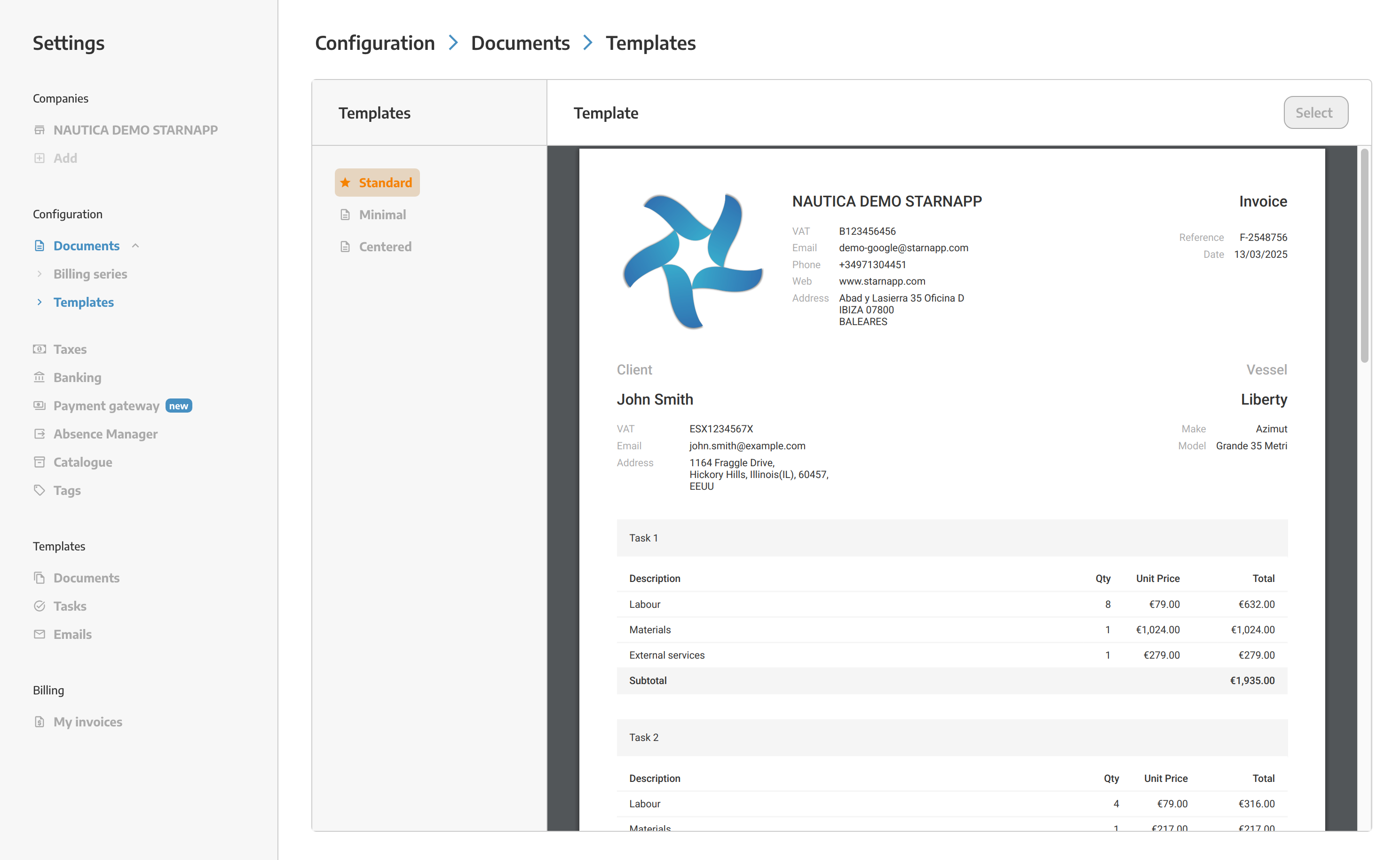The image size is (1400, 860).
Task: Click Templates in the breadcrumb
Action: click(651, 43)
